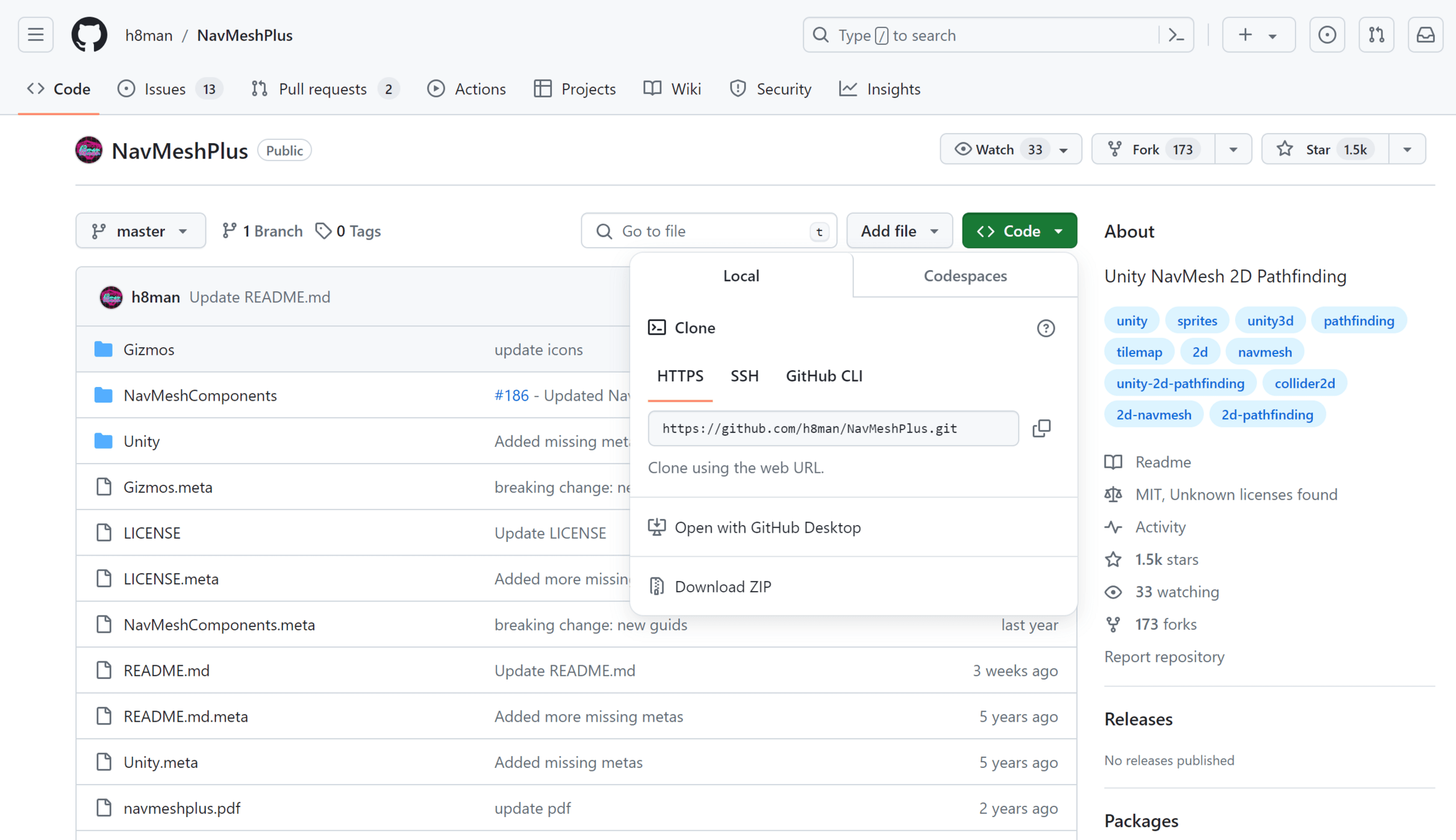Open the notifications inbox icon
The width and height of the screenshot is (1456, 840).
pos(1426,35)
